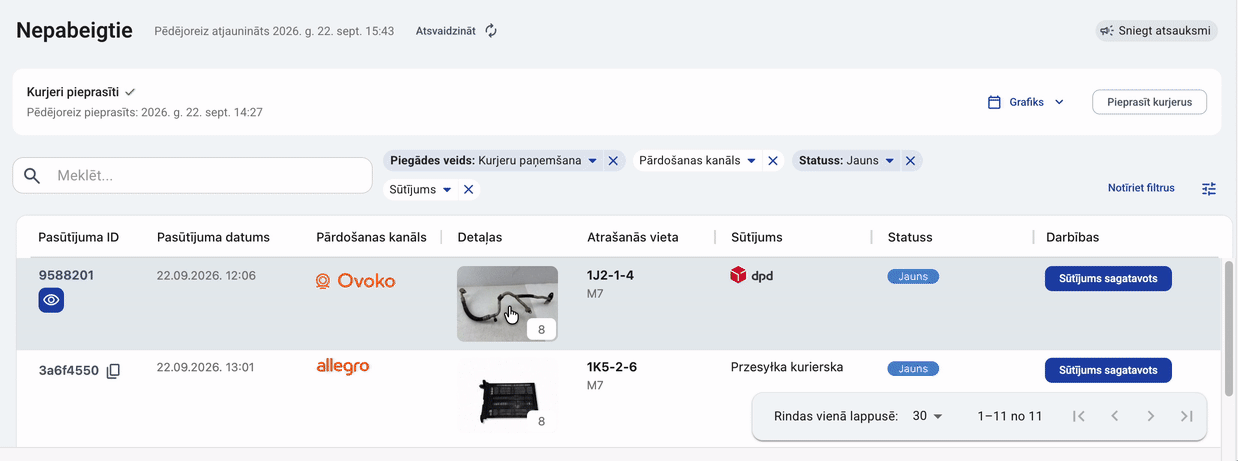Screen dimensions: 1238x461
Task: Go to the next page
Action: (x=1151, y=416)
